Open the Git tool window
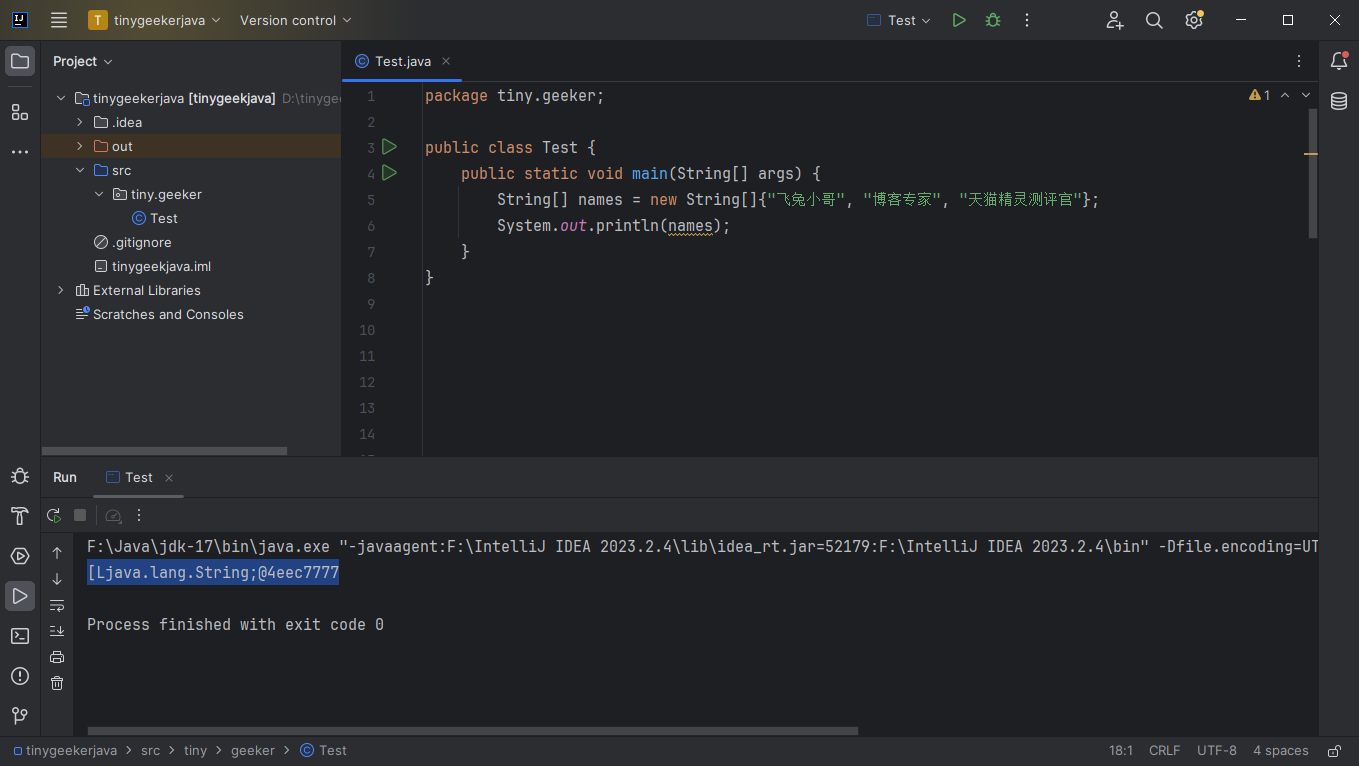 (x=20, y=716)
